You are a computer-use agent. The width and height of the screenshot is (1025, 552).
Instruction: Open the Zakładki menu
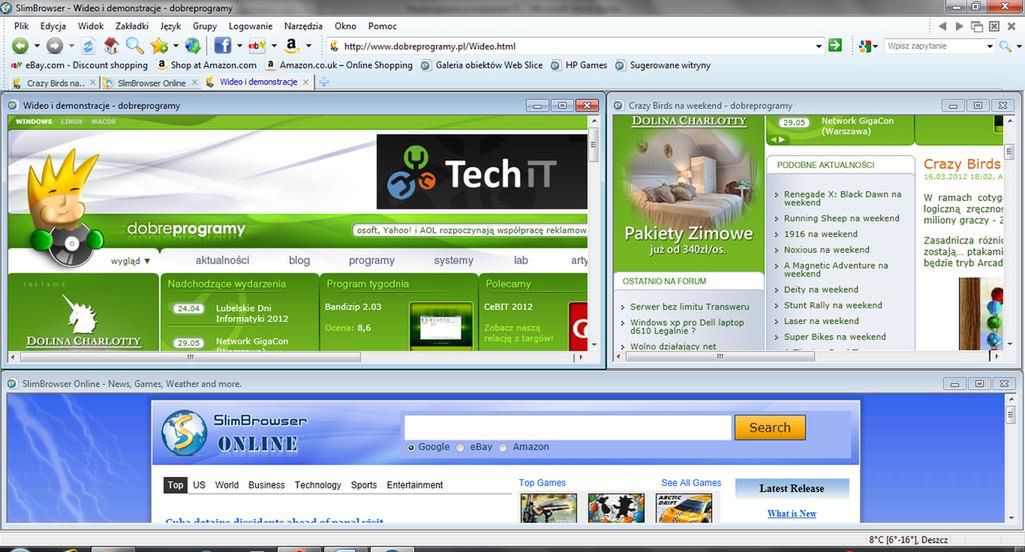tap(132, 26)
